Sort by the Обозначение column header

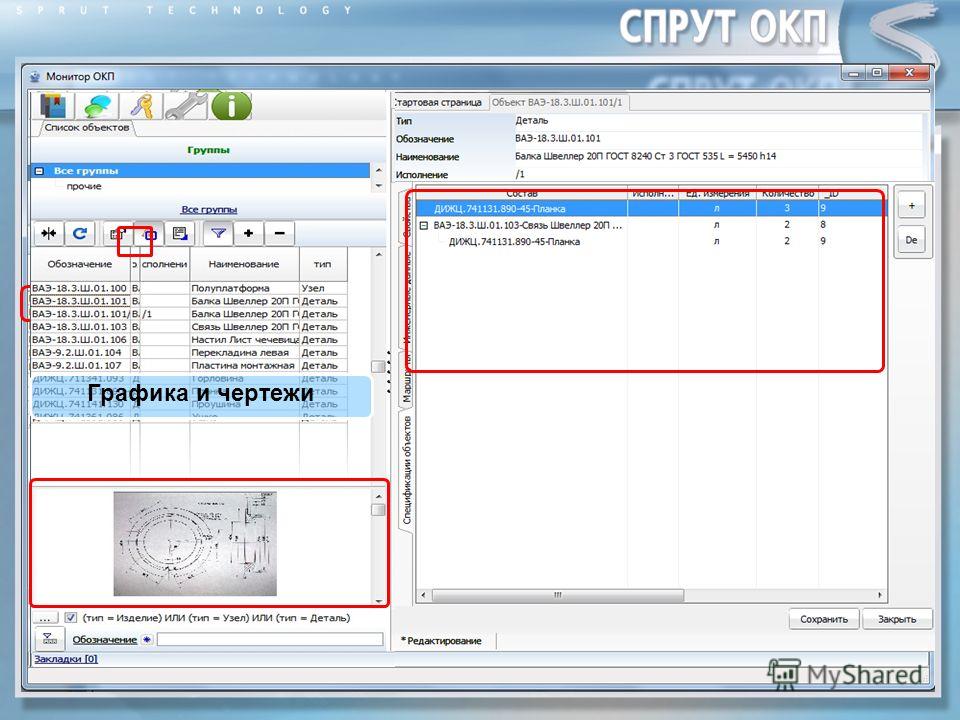click(80, 264)
